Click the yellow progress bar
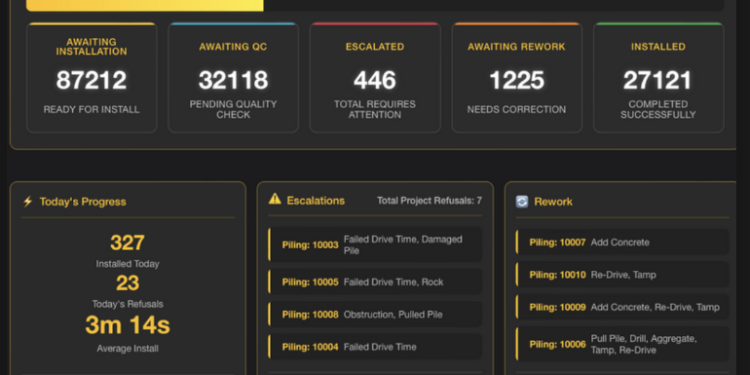Image resolution: width=750 pixels, height=375 pixels. tap(145, 5)
